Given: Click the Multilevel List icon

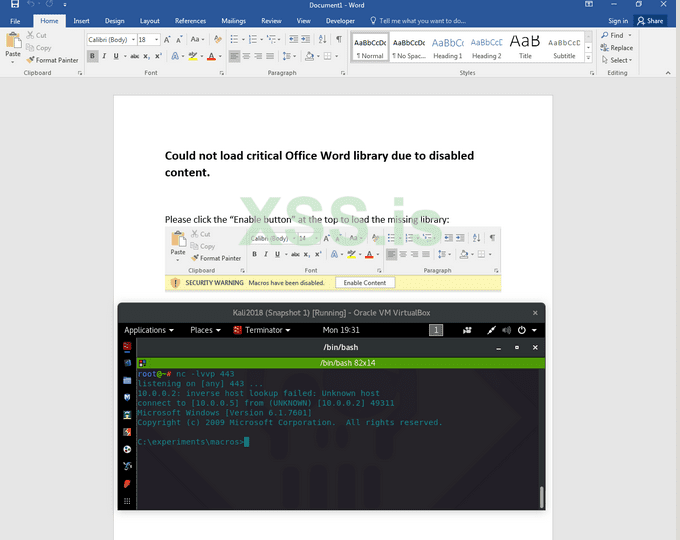Looking at the screenshot, I should (271, 39).
